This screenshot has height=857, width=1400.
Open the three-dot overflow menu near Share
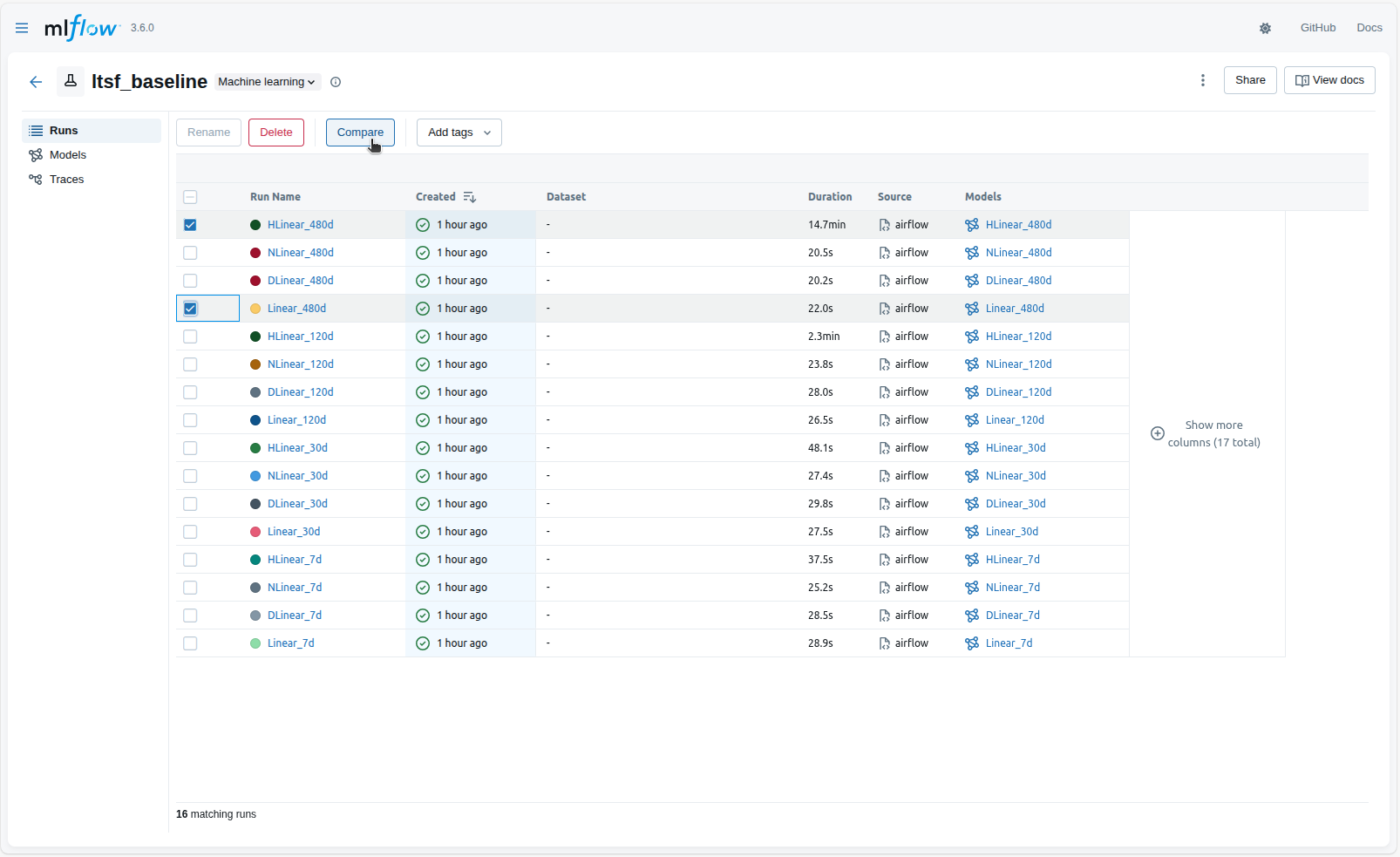click(1202, 79)
